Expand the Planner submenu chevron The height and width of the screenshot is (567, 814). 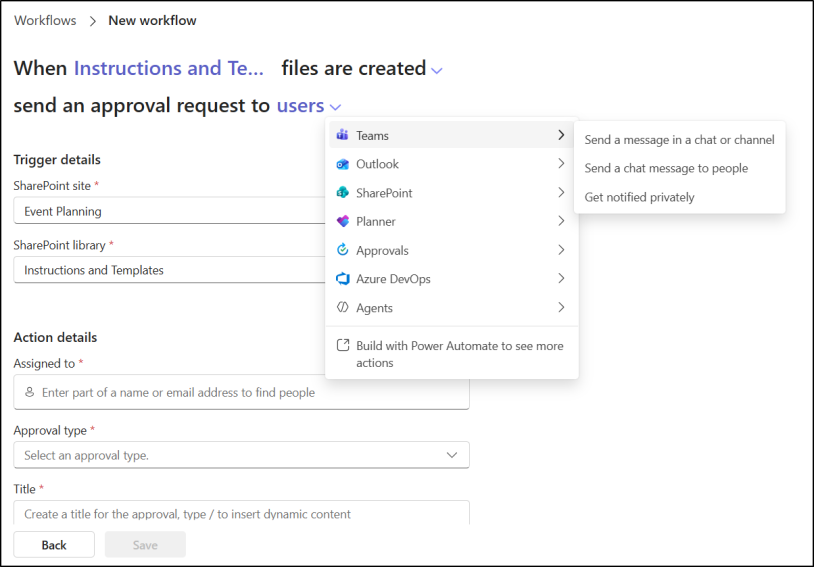point(561,221)
